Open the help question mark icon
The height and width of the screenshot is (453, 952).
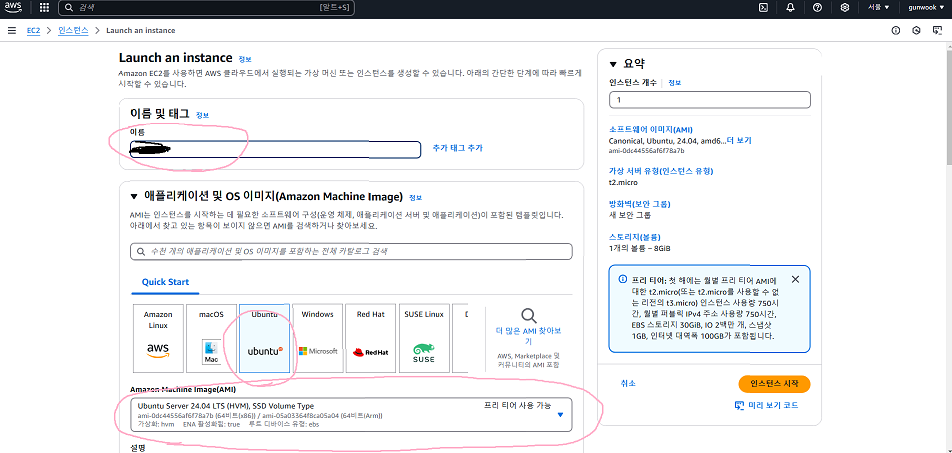817,7
